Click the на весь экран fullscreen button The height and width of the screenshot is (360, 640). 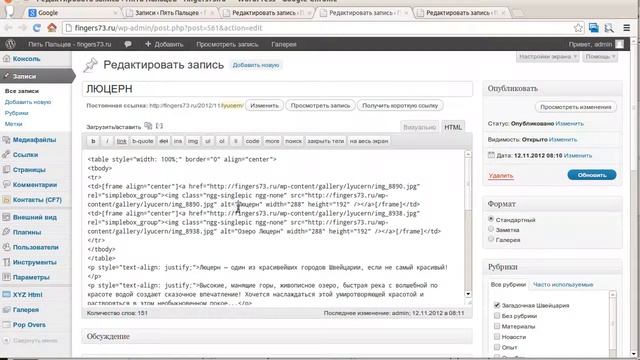(x=369, y=141)
